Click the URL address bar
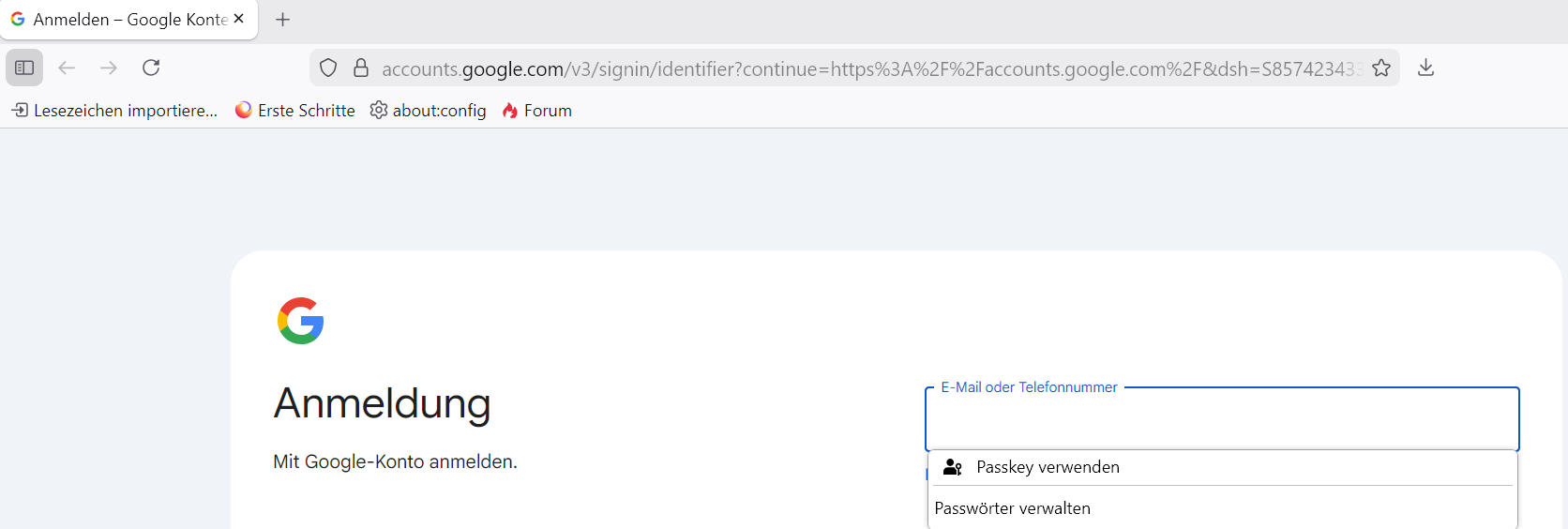Screen dimensions: 1568x529 (x=863, y=68)
